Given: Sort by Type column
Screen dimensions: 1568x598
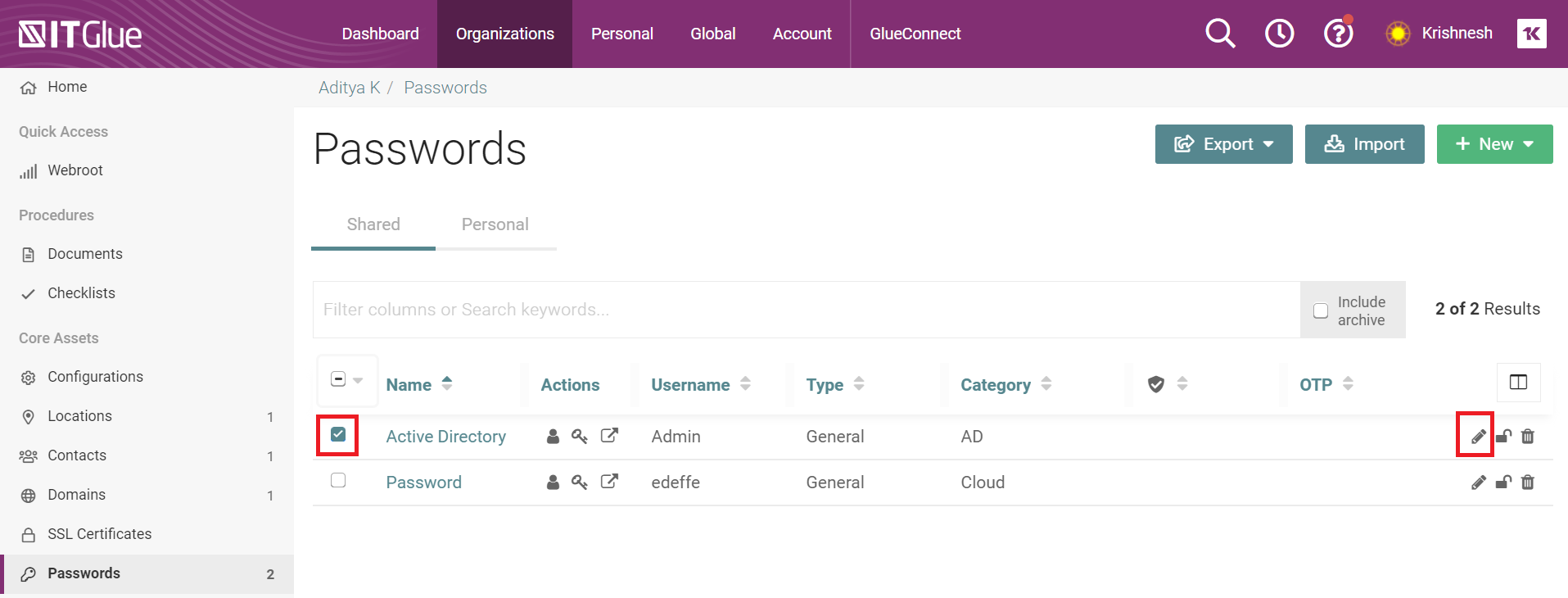Looking at the screenshot, I should point(834,384).
